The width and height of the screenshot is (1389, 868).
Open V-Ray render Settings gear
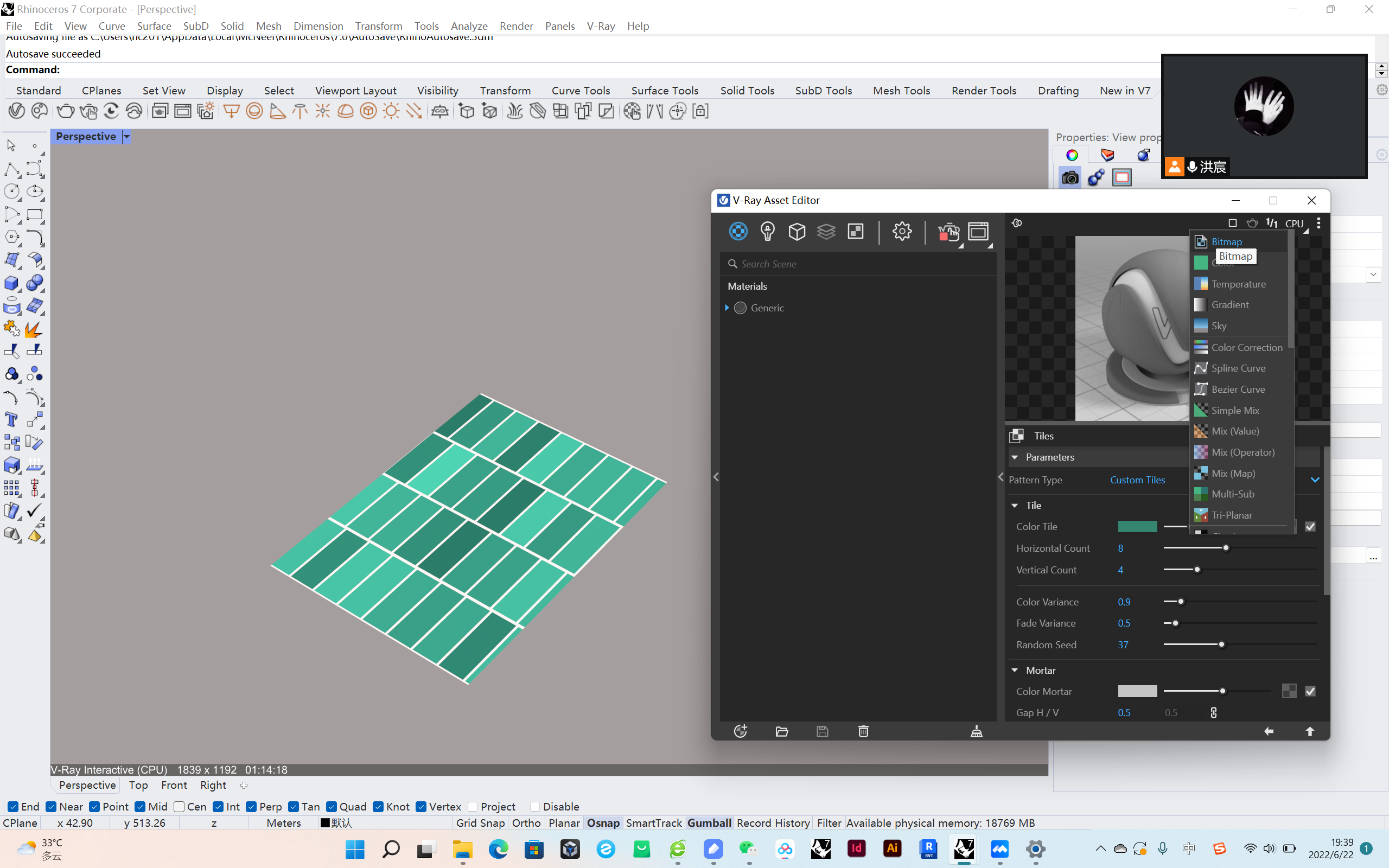pyautogui.click(x=902, y=231)
